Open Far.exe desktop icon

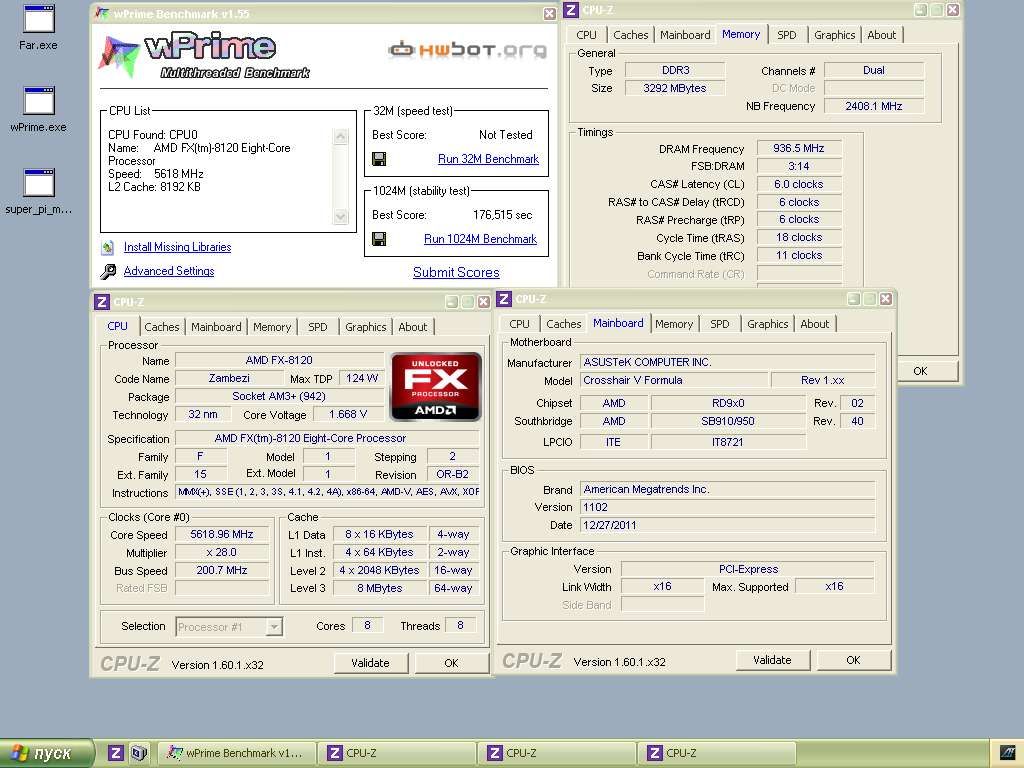tap(39, 27)
